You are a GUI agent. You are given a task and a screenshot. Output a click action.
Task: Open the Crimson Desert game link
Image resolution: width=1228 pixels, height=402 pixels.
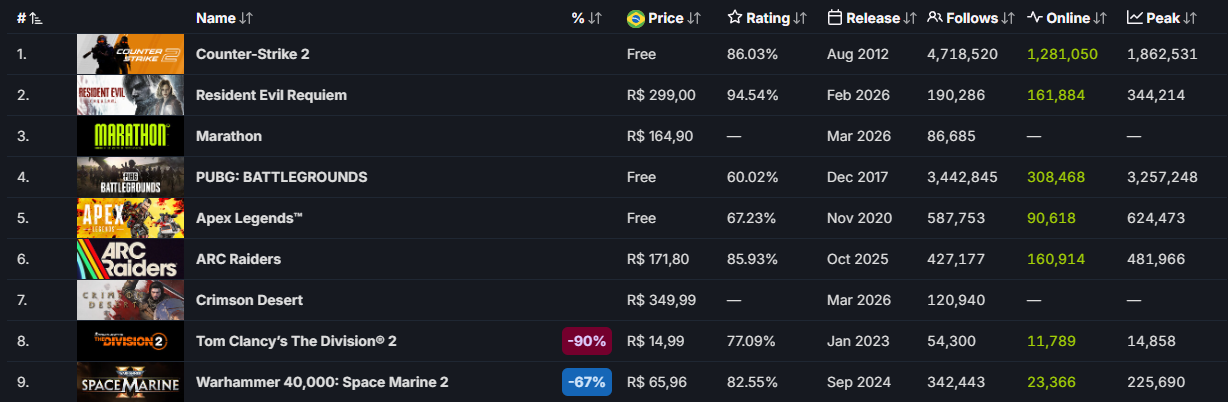249,300
